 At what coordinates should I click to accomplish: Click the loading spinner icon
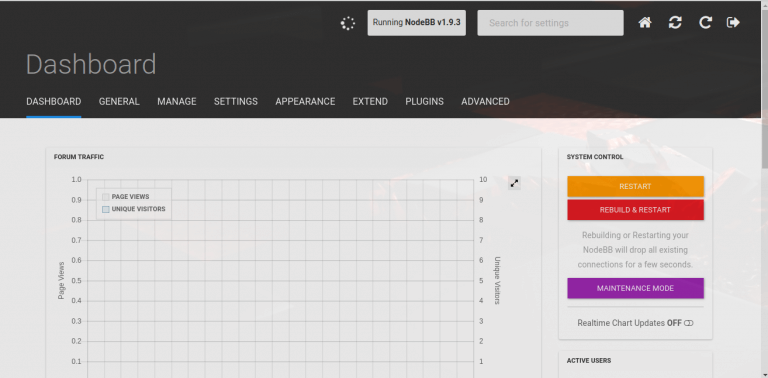tap(348, 23)
